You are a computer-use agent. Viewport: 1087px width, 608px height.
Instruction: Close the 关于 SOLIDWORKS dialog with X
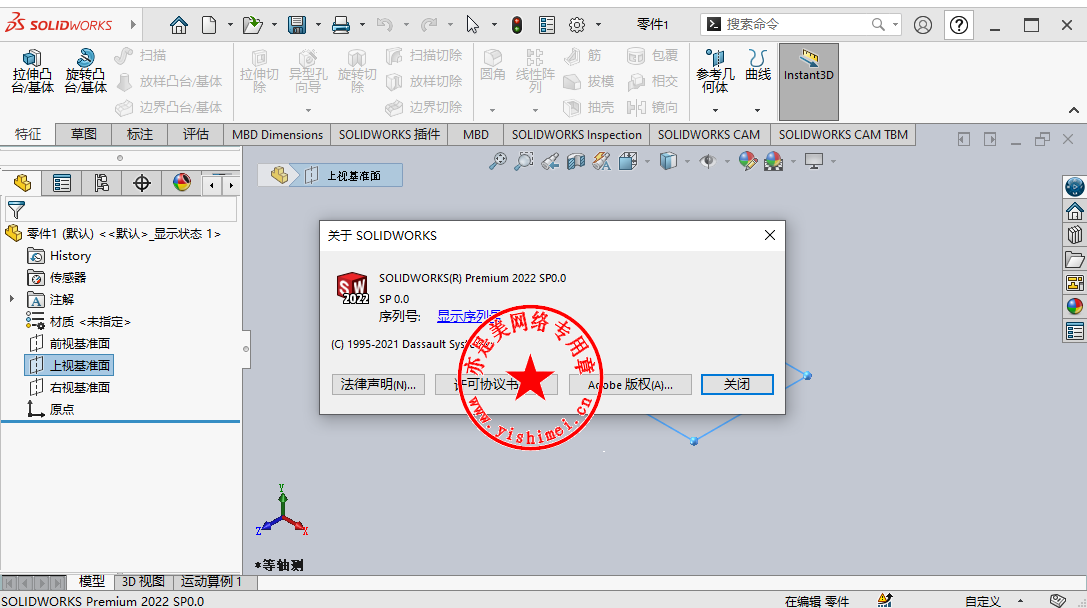tap(769, 236)
